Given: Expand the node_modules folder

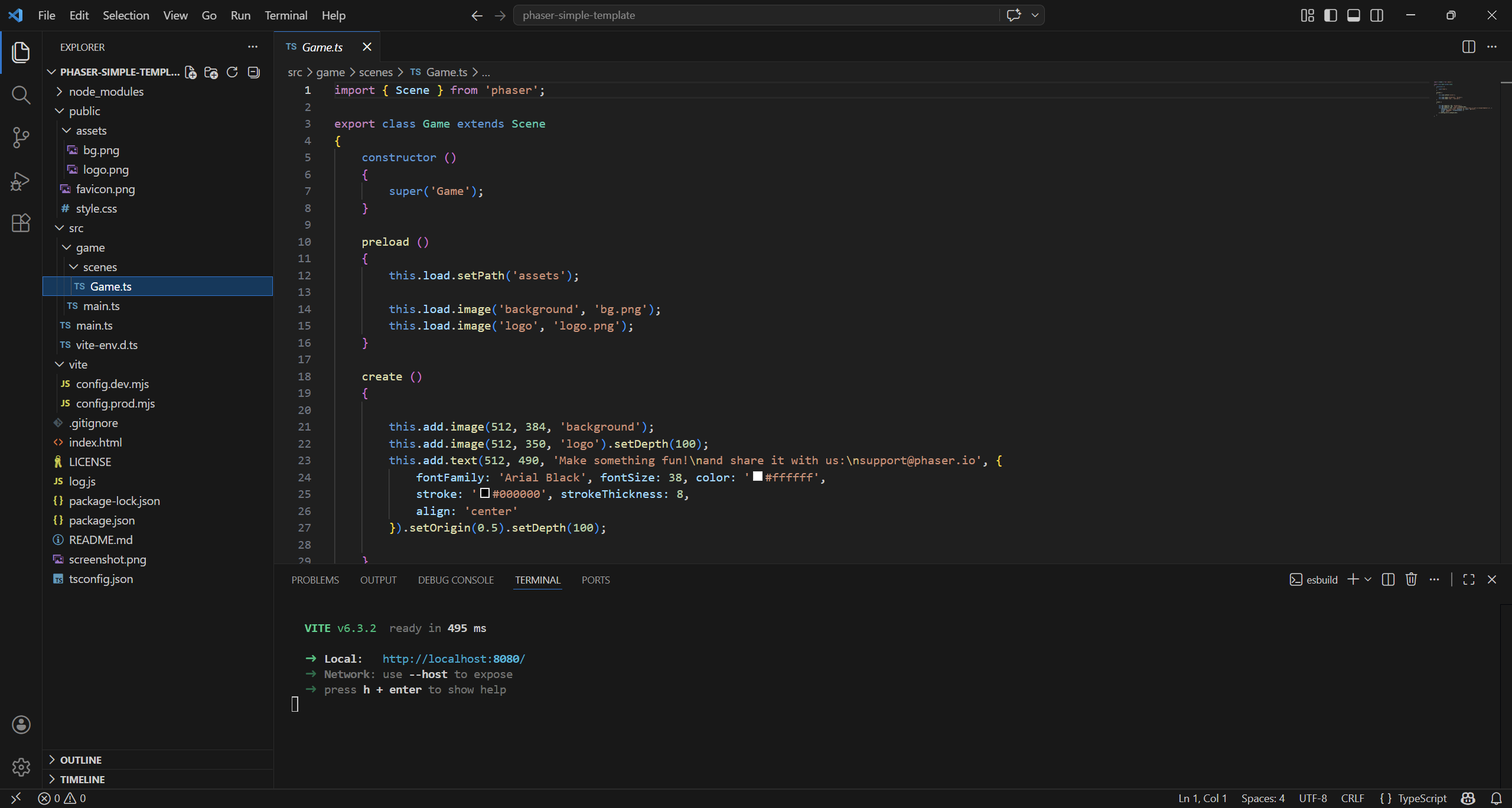Looking at the screenshot, I should tap(106, 92).
